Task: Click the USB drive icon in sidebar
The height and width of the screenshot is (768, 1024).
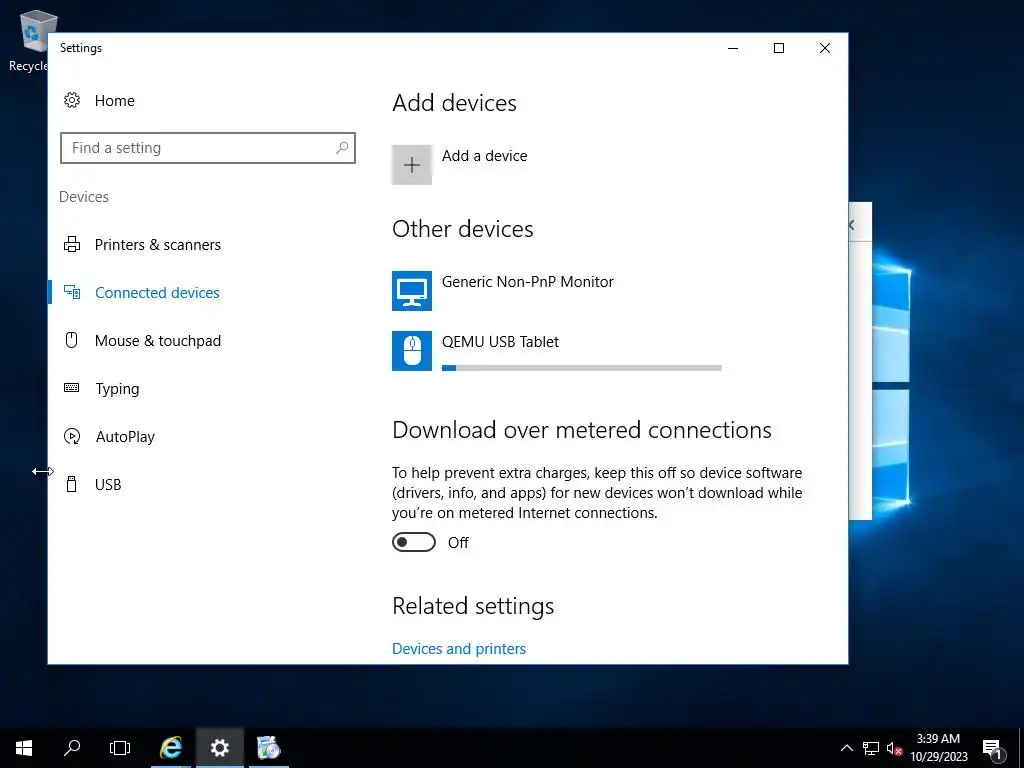Action: click(72, 484)
